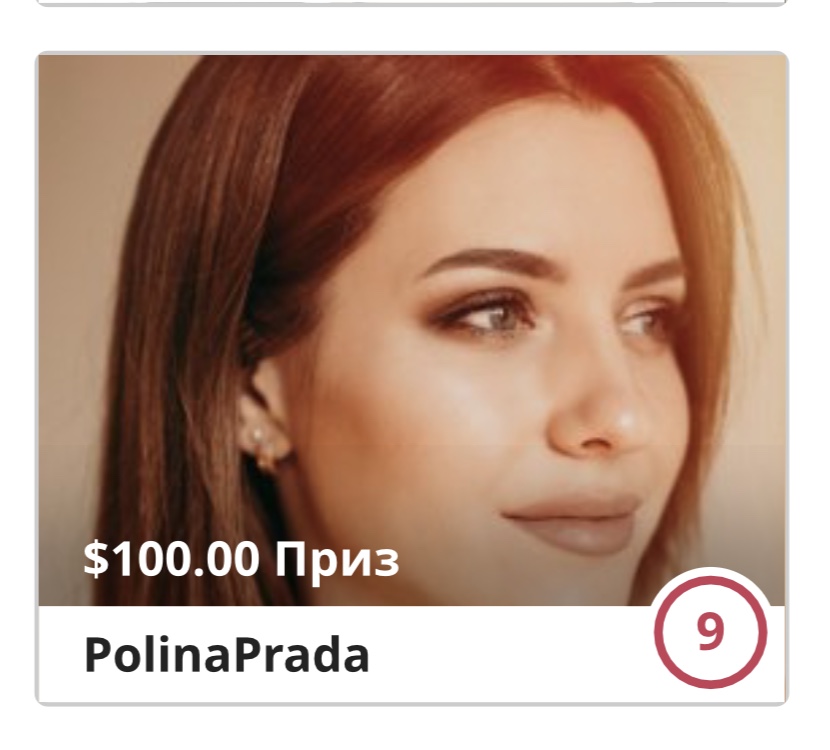830x750 pixels.
Task: Click the dollar amount $100.00 on the photo
Action: click(171, 559)
